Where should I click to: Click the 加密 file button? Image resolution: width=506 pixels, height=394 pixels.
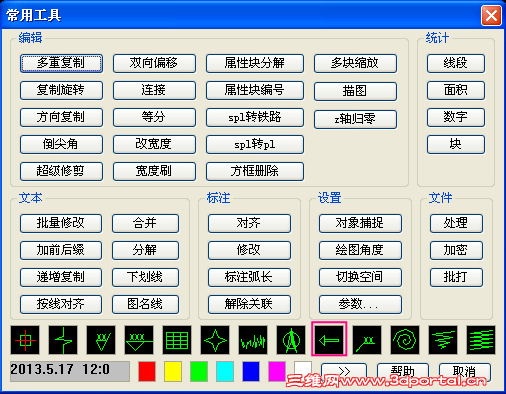coord(456,250)
